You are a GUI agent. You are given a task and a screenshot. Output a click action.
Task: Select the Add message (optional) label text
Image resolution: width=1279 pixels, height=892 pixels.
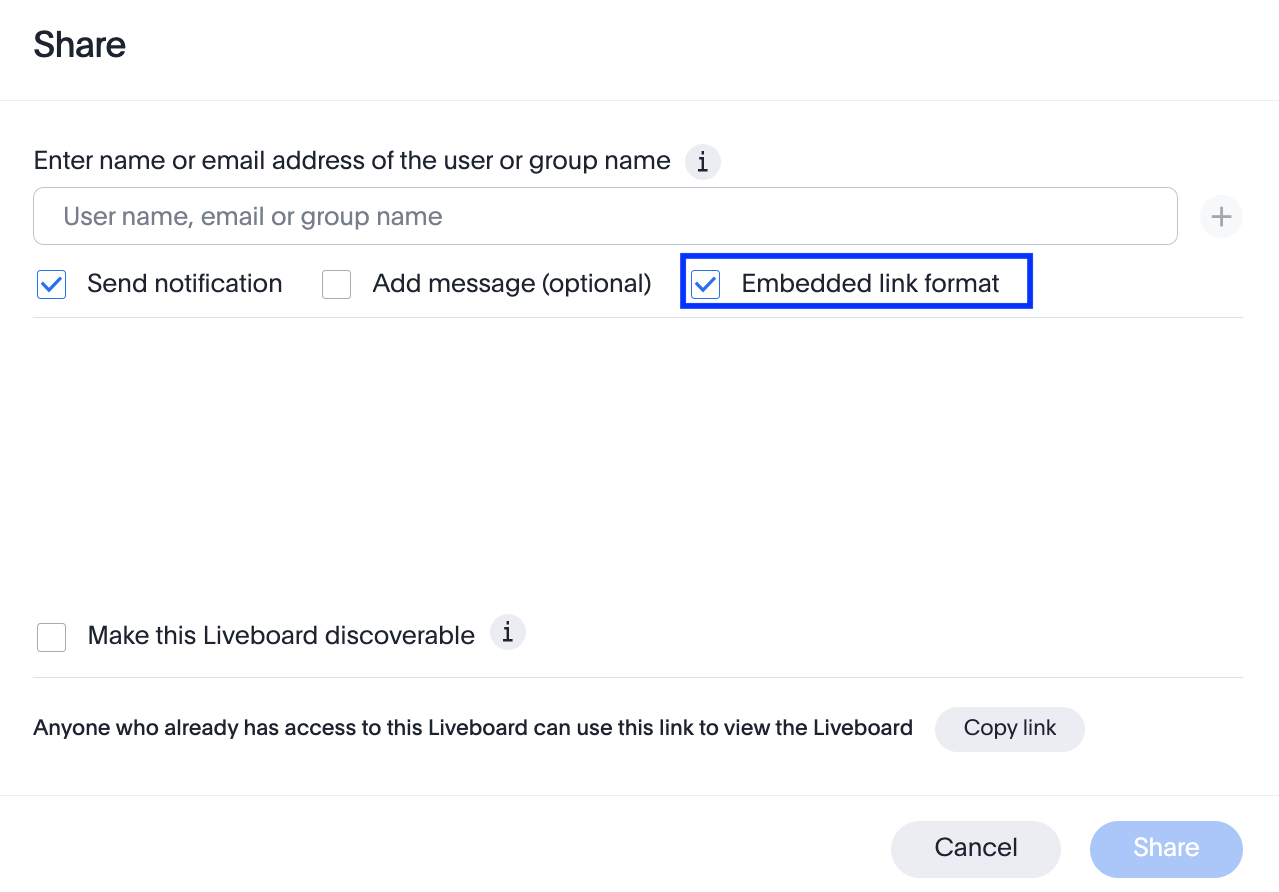(x=511, y=283)
